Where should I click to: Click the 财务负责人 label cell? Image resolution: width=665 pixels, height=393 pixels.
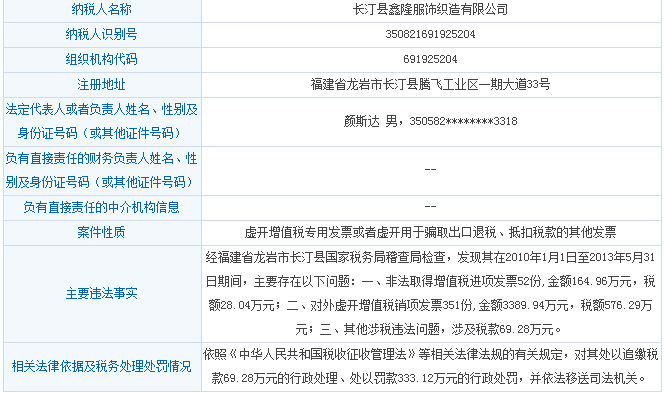(x=102, y=170)
